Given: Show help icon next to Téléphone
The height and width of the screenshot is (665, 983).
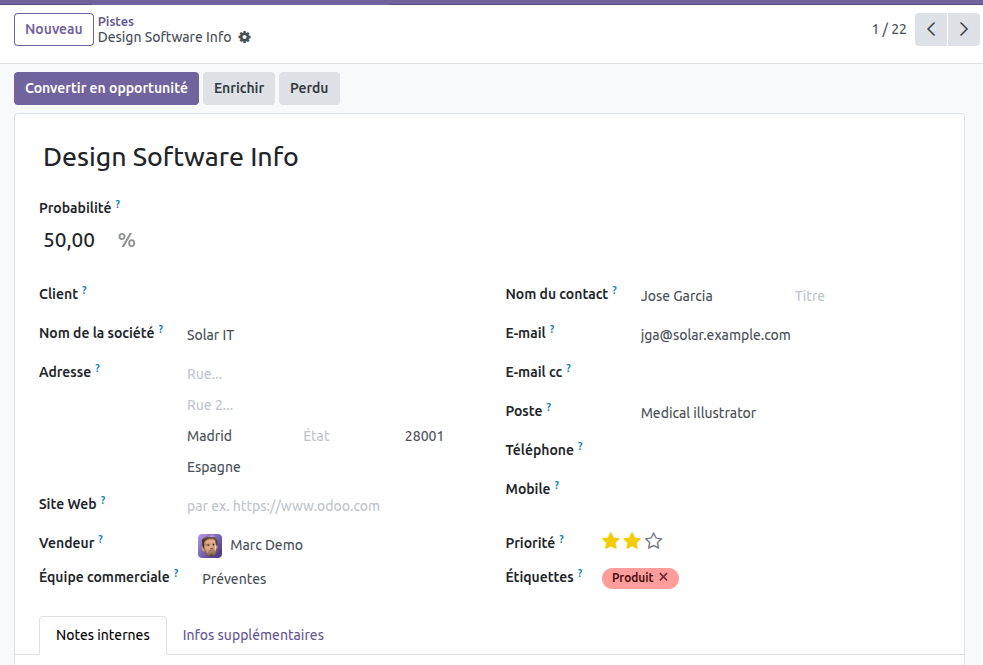Looking at the screenshot, I should click(x=581, y=446).
